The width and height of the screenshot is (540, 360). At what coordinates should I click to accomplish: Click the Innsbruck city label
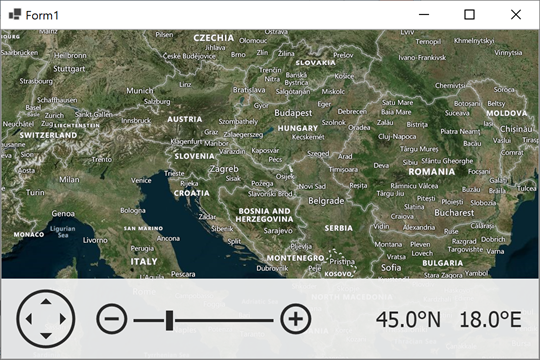coord(136,121)
